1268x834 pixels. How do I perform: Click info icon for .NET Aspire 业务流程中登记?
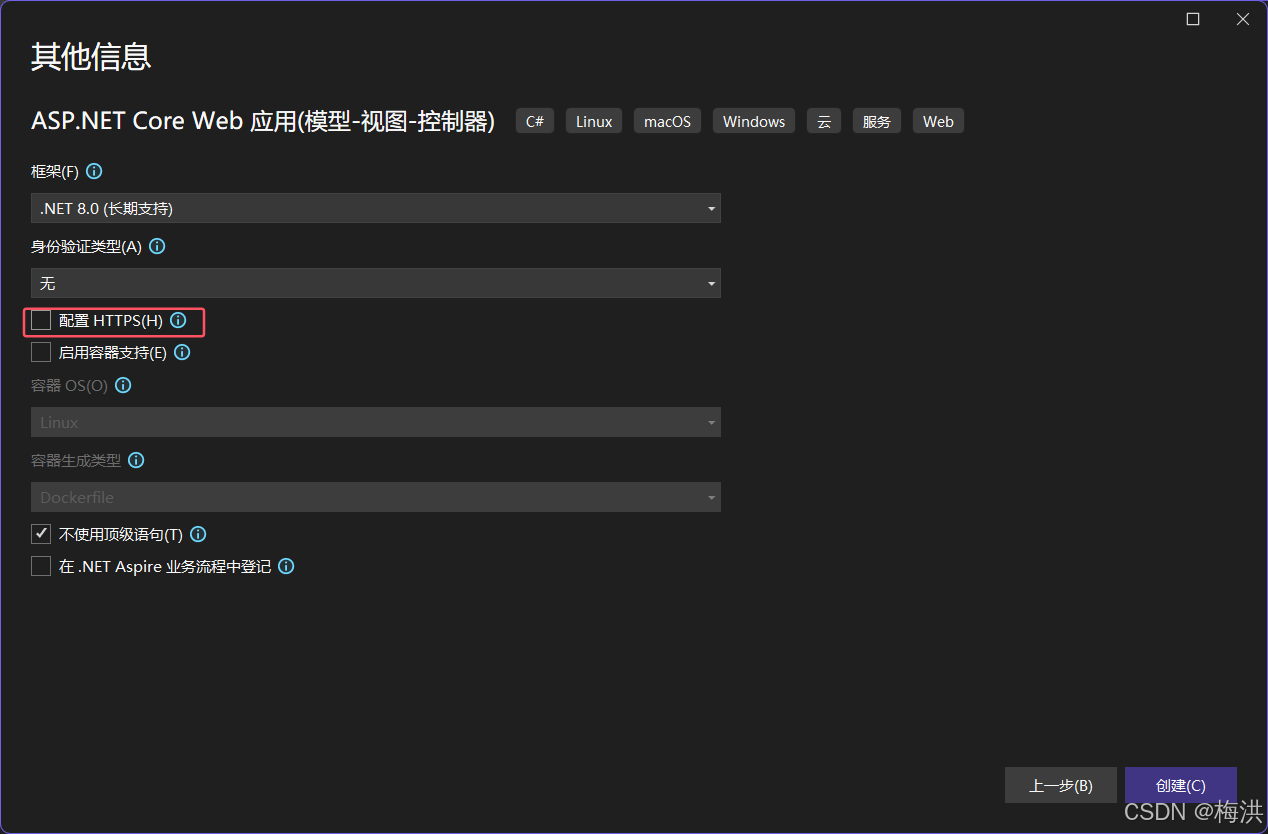coord(286,566)
